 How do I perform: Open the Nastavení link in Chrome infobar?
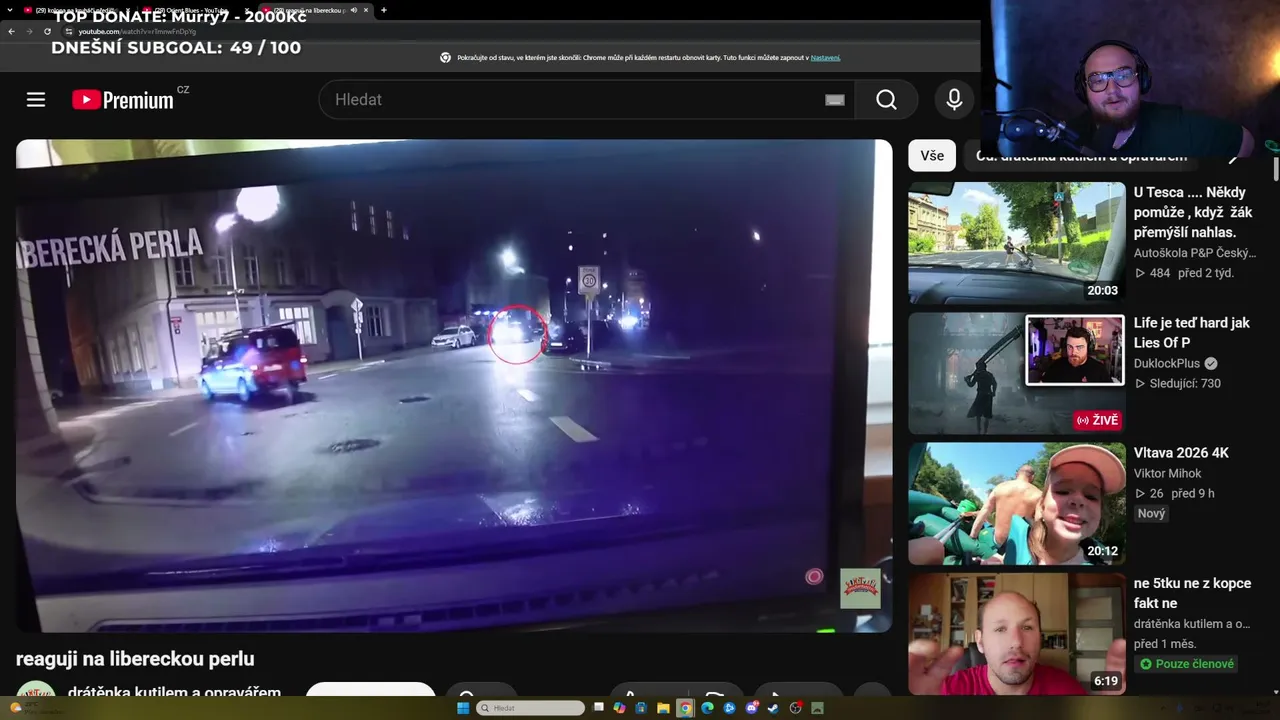(825, 58)
